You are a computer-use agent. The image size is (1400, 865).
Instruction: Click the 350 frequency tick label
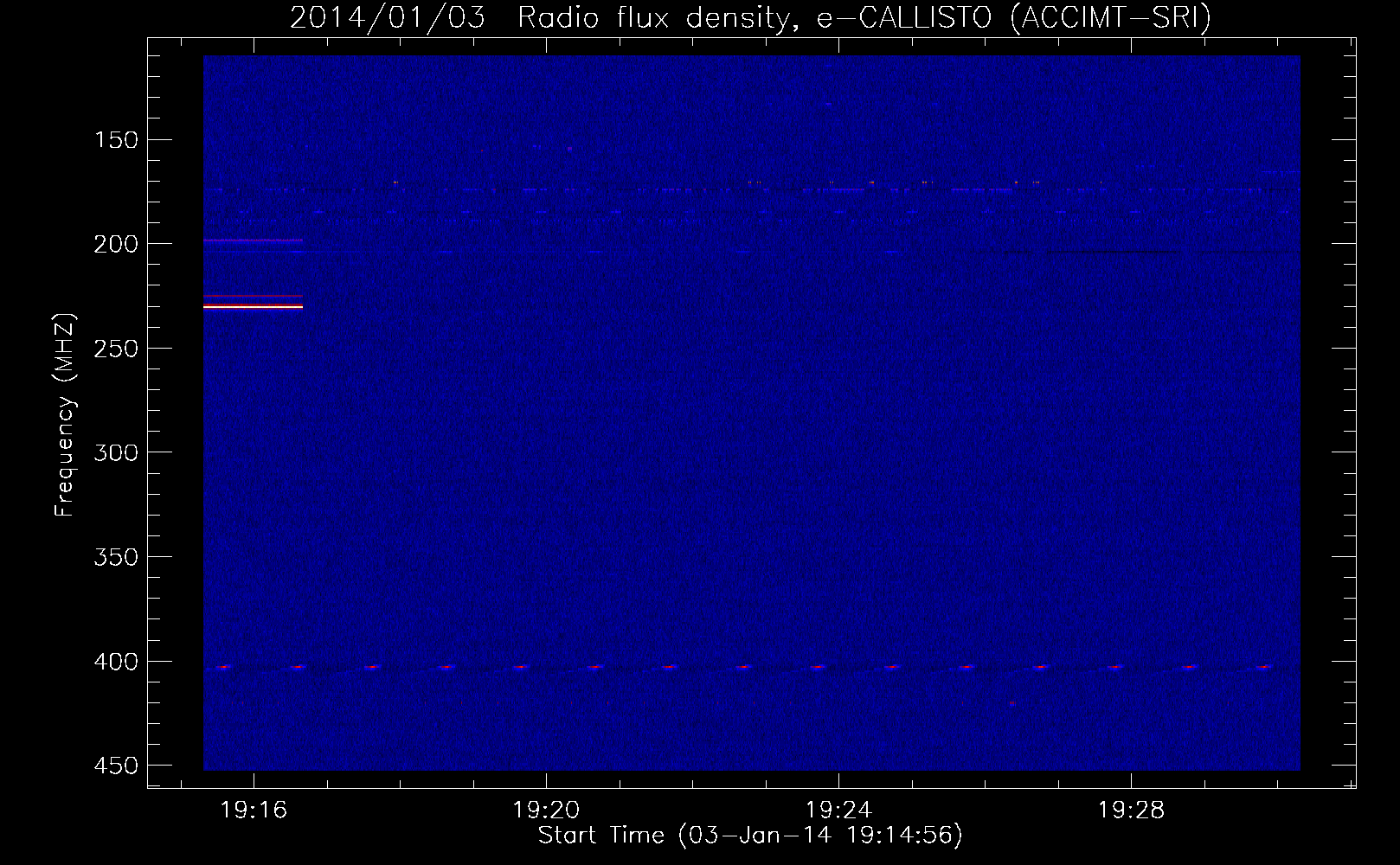115,557
